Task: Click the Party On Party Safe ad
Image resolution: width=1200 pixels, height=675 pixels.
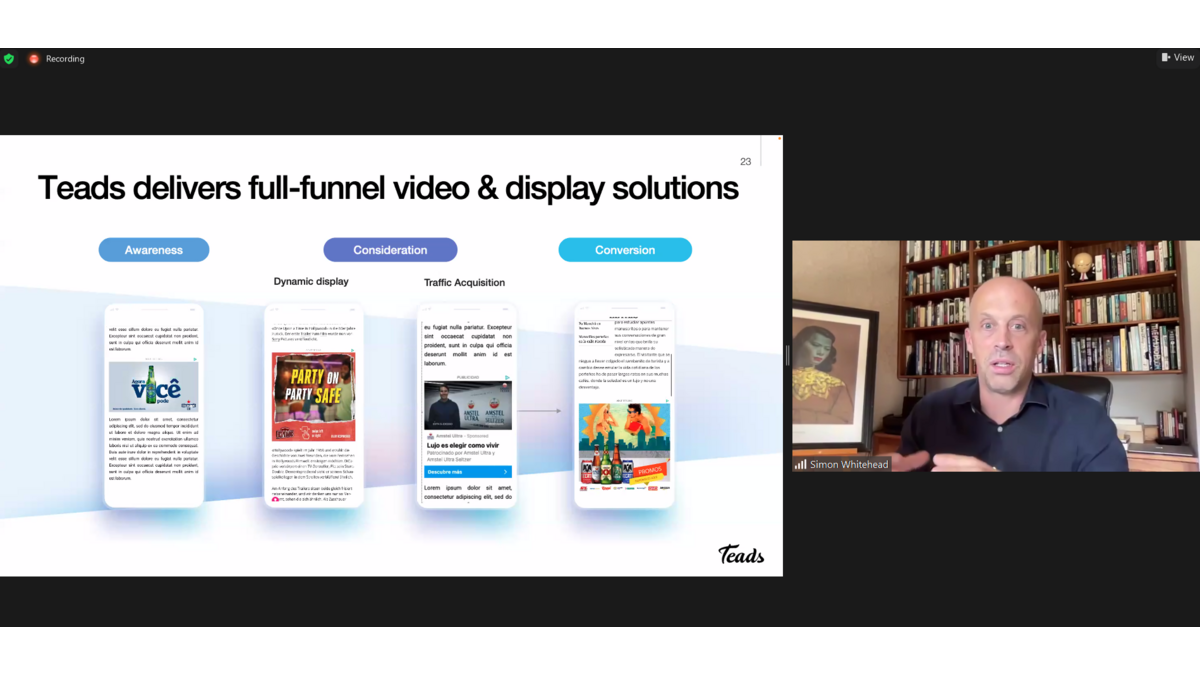Action: point(314,396)
